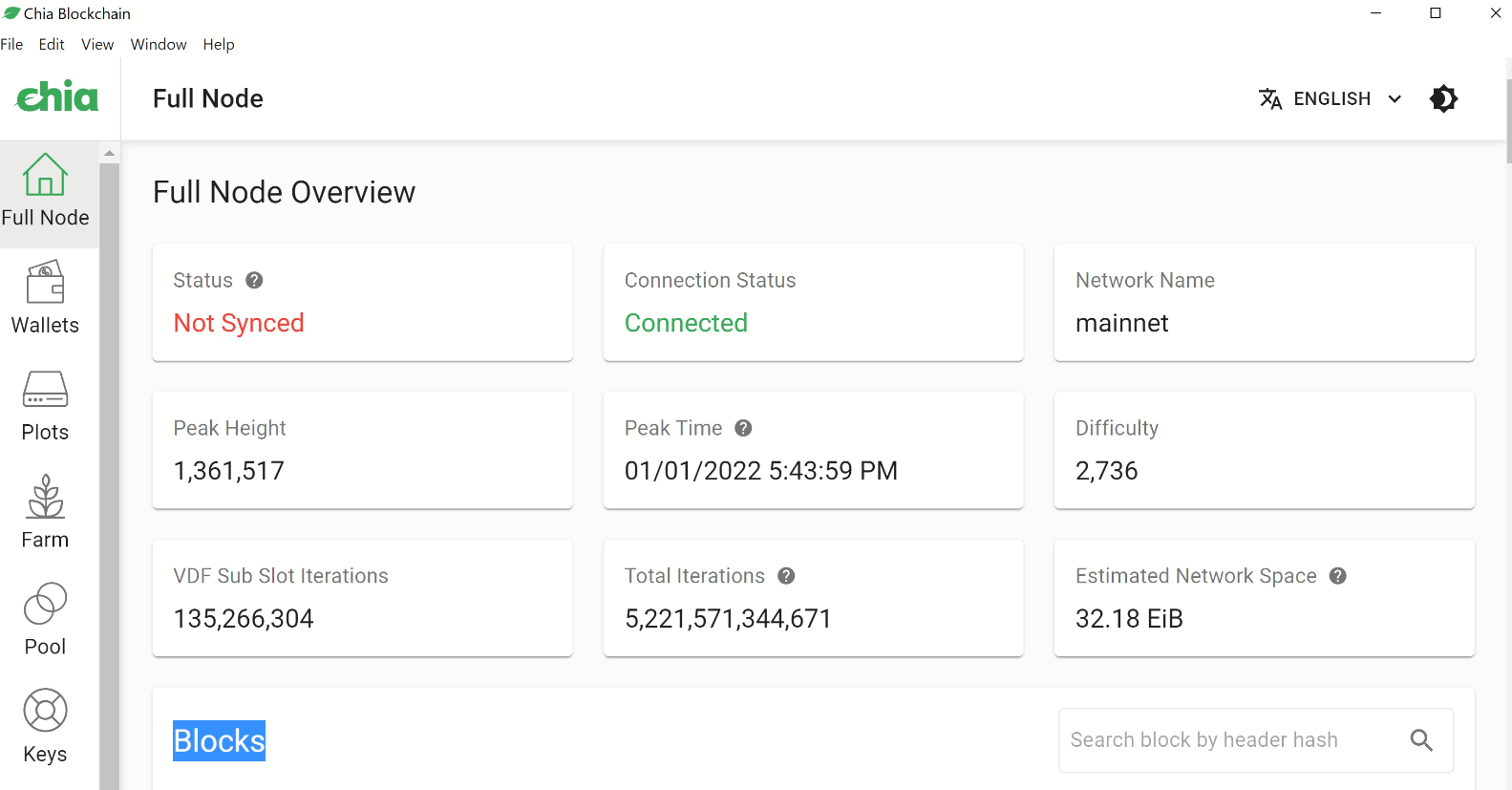
Task: Open the Full Node sidebar section
Action: click(x=49, y=194)
